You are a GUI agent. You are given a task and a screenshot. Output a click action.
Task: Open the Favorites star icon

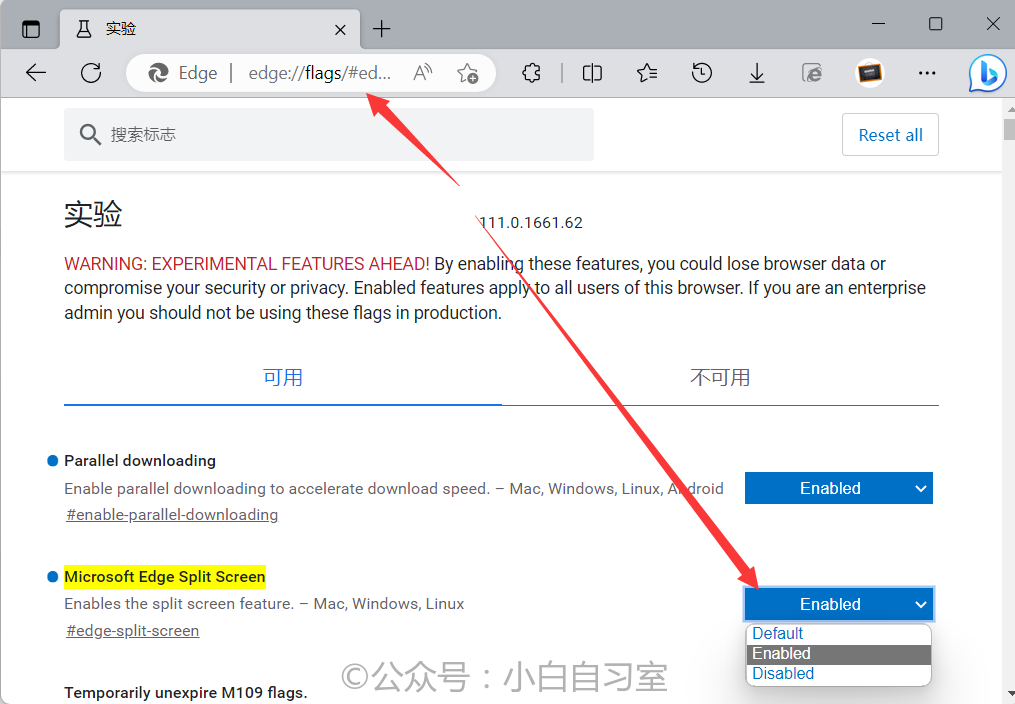[646, 73]
